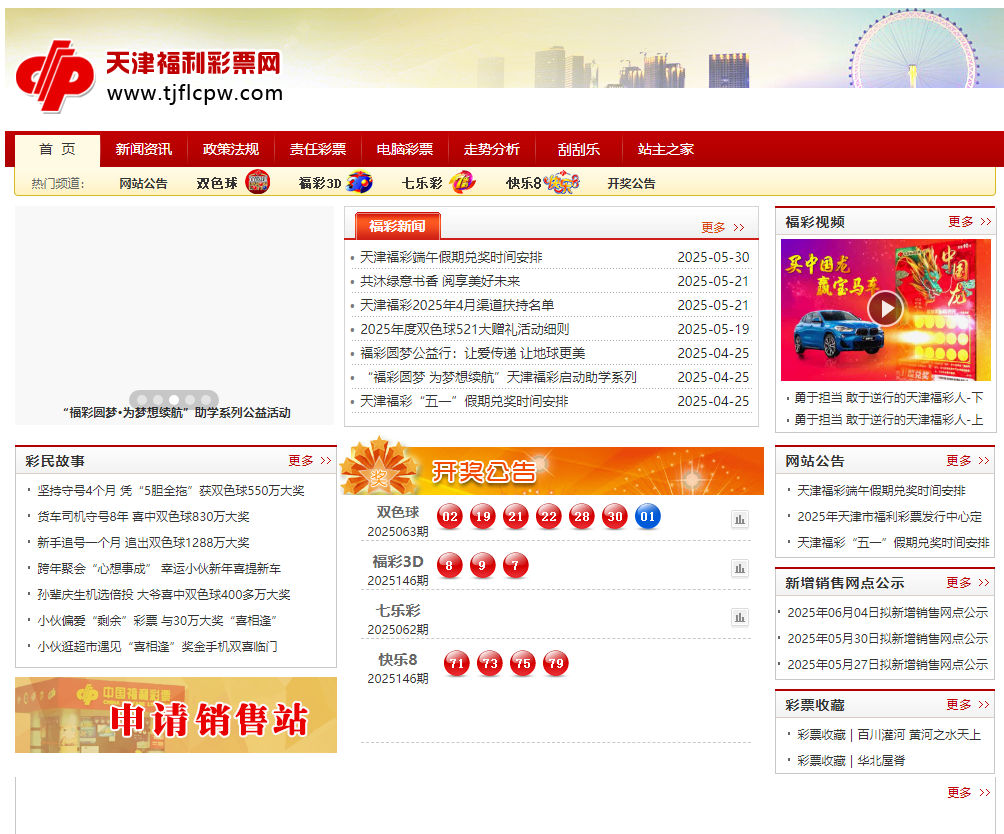Open the 双色球 trend chart icon
This screenshot has height=834, width=1004.
(x=740, y=519)
